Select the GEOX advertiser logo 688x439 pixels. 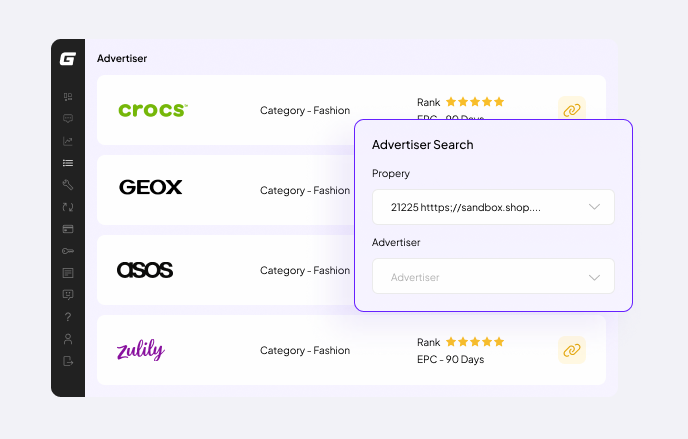[x=150, y=187]
